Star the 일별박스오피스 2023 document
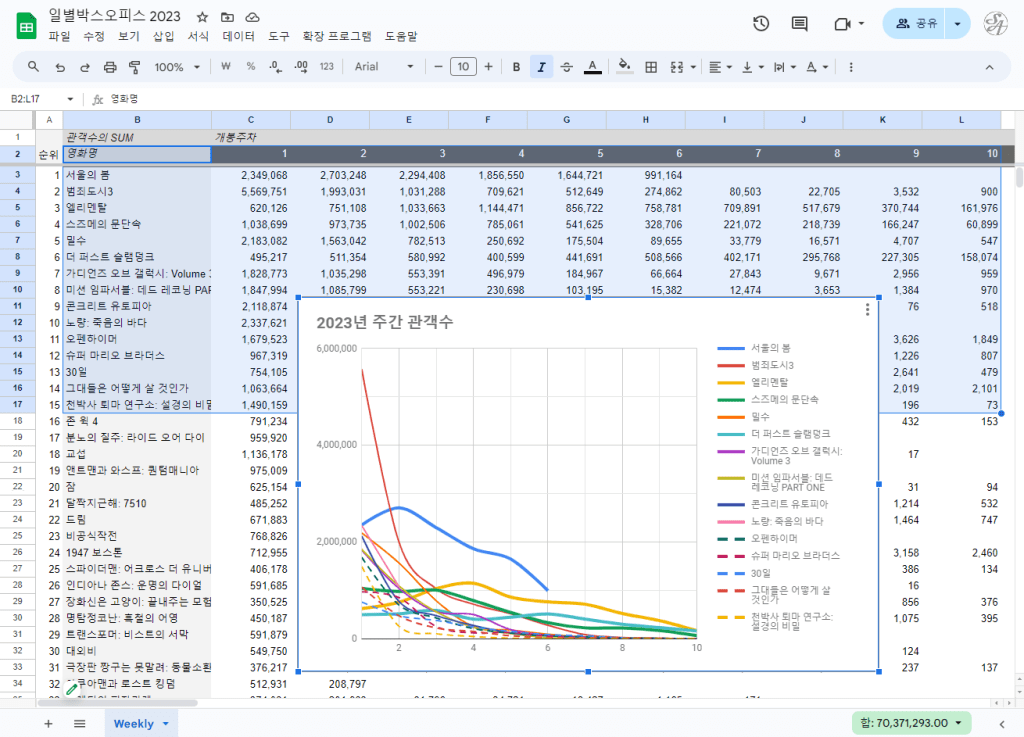This screenshot has width=1024, height=737. click(x=203, y=18)
